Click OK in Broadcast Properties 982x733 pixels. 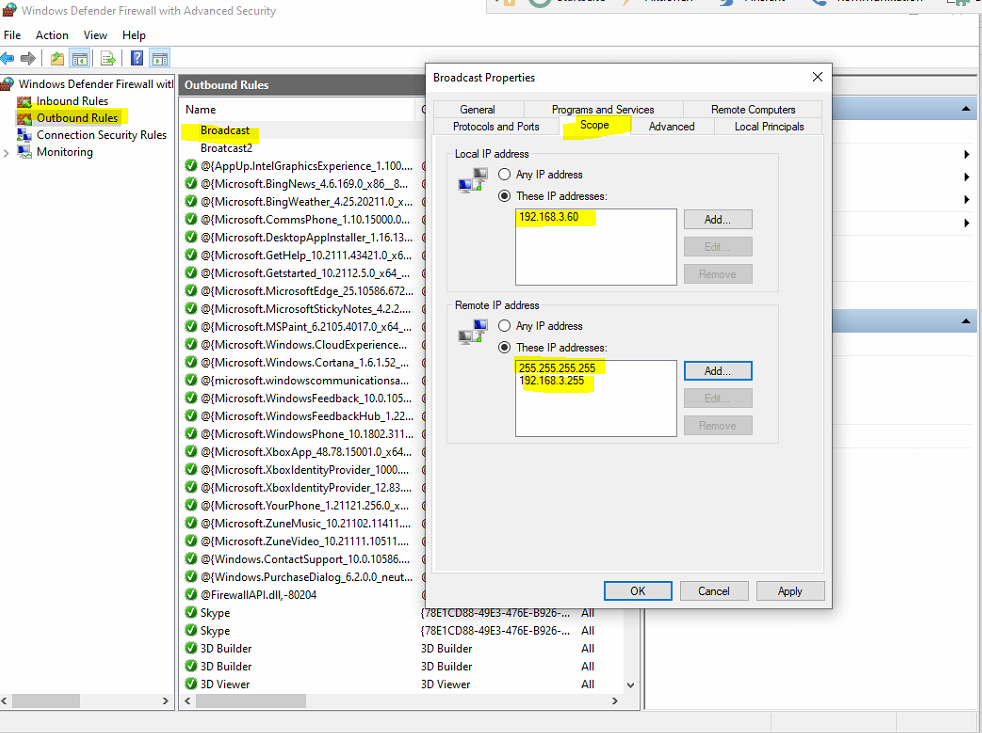pyautogui.click(x=638, y=591)
